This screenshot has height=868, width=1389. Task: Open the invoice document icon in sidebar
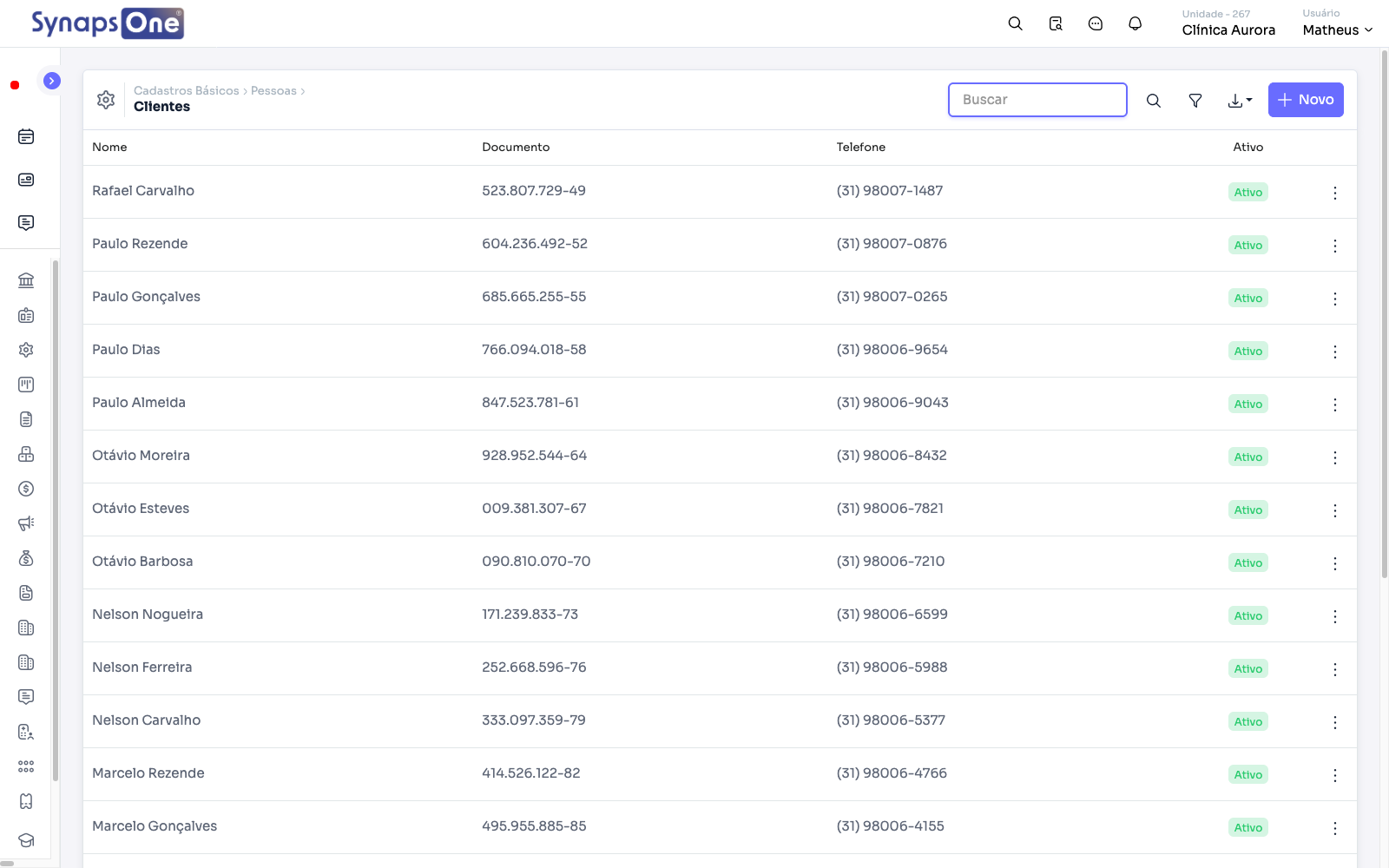click(26, 593)
